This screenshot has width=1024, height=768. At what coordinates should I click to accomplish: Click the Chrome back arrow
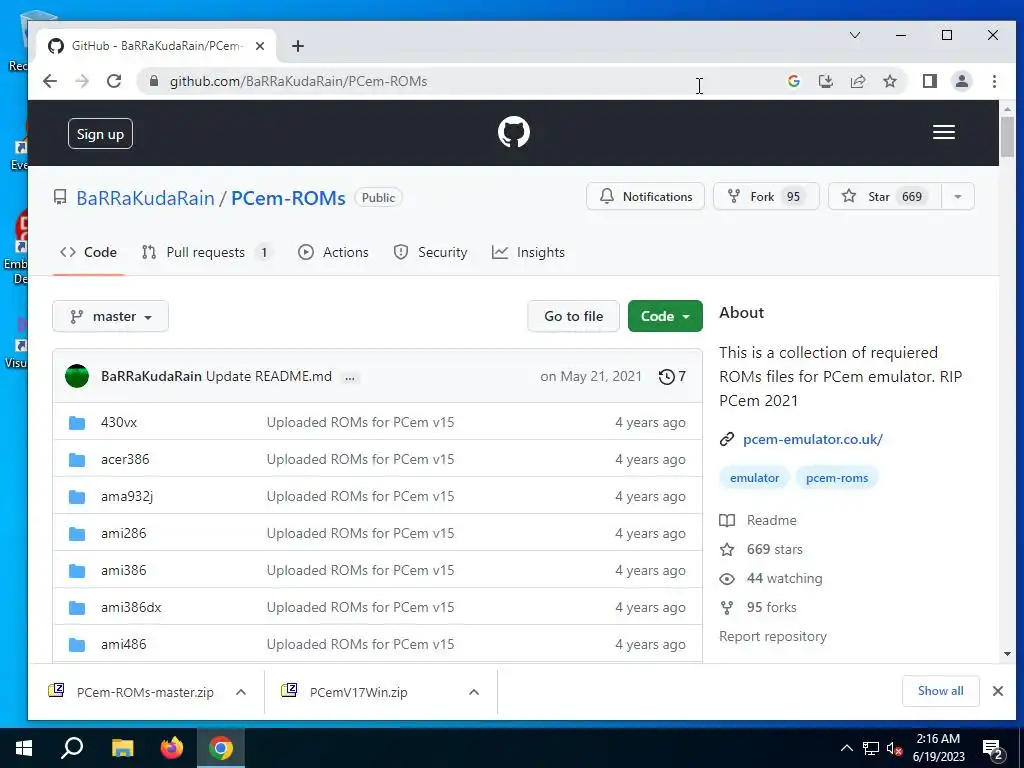50,81
